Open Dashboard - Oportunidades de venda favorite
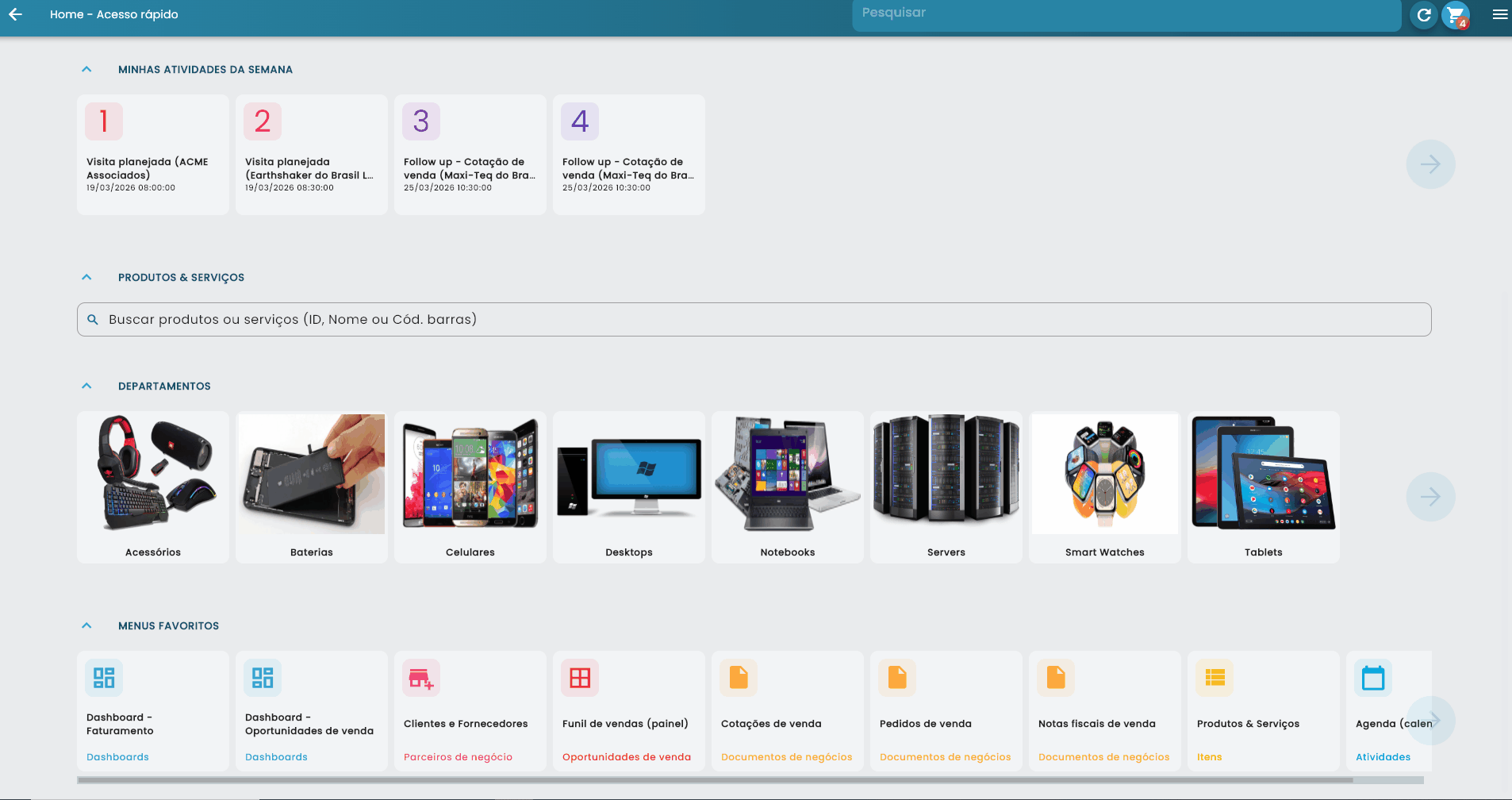 pyautogui.click(x=312, y=711)
